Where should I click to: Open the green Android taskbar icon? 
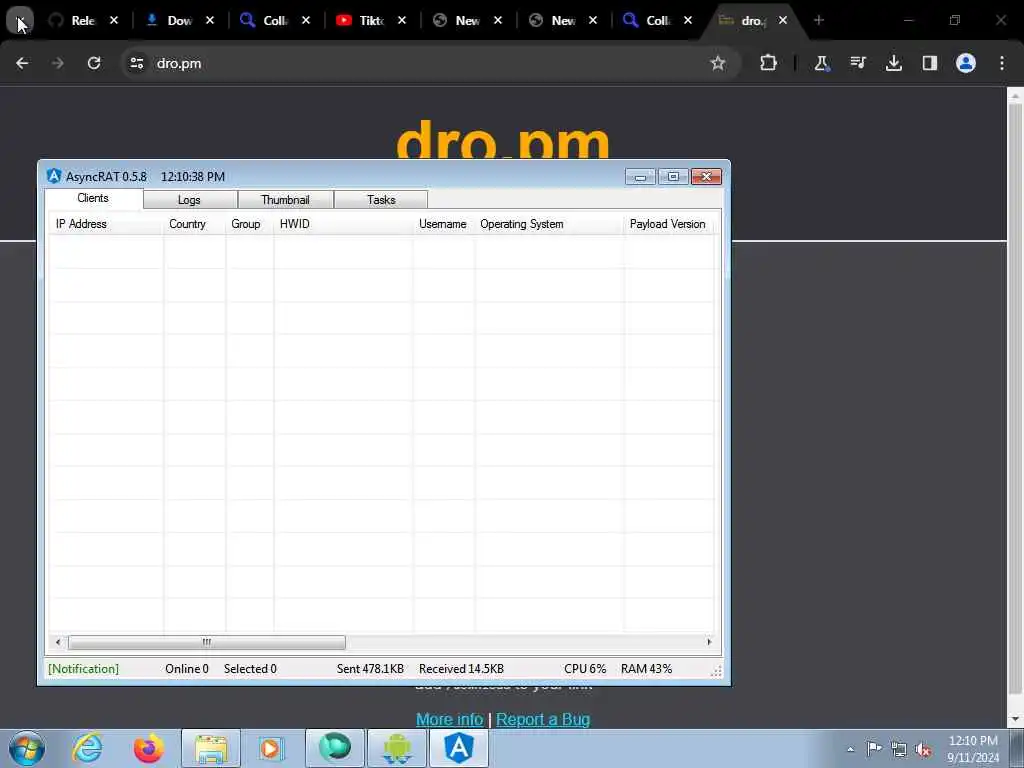coord(397,748)
